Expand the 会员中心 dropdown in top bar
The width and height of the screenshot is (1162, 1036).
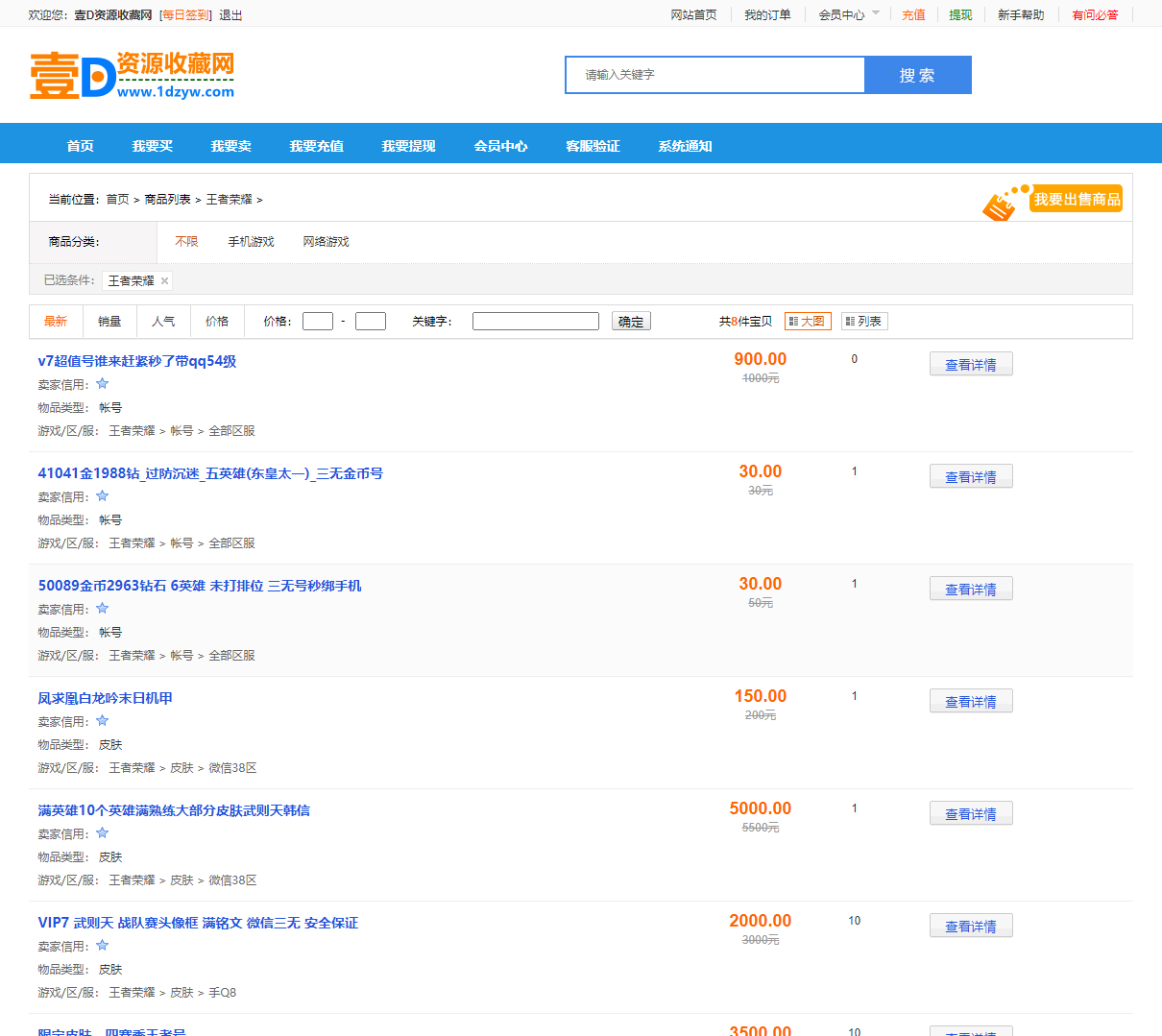848,15
